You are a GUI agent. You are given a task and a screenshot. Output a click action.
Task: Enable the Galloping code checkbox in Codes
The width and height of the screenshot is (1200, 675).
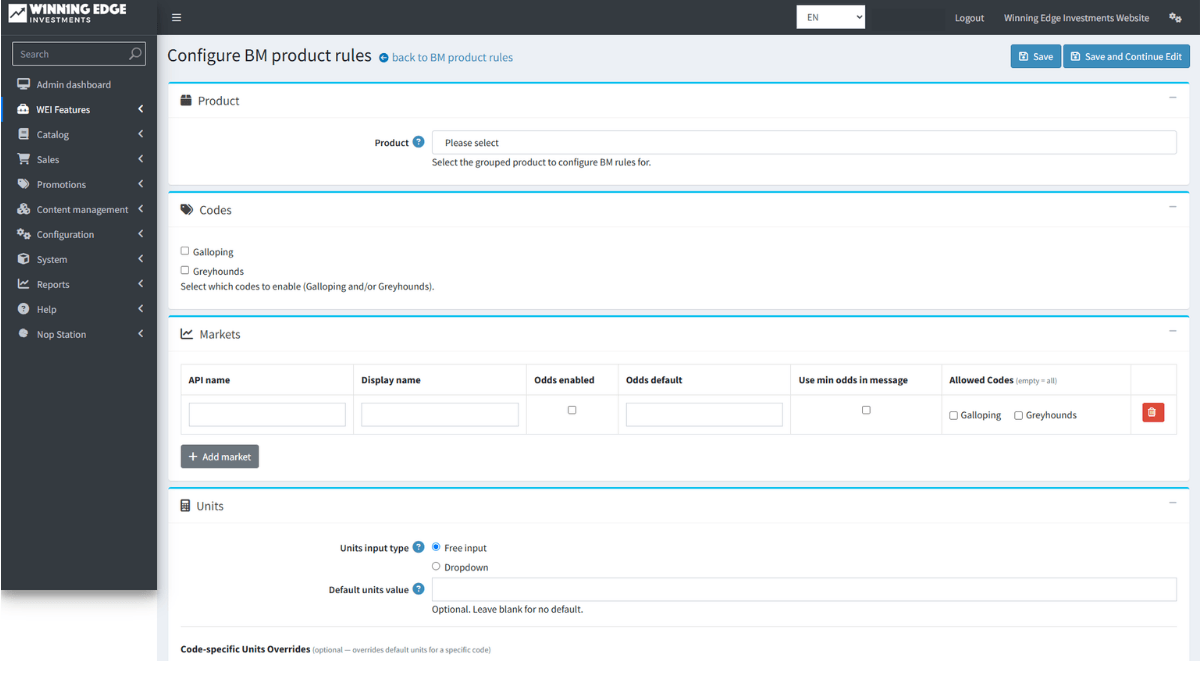[x=185, y=251]
